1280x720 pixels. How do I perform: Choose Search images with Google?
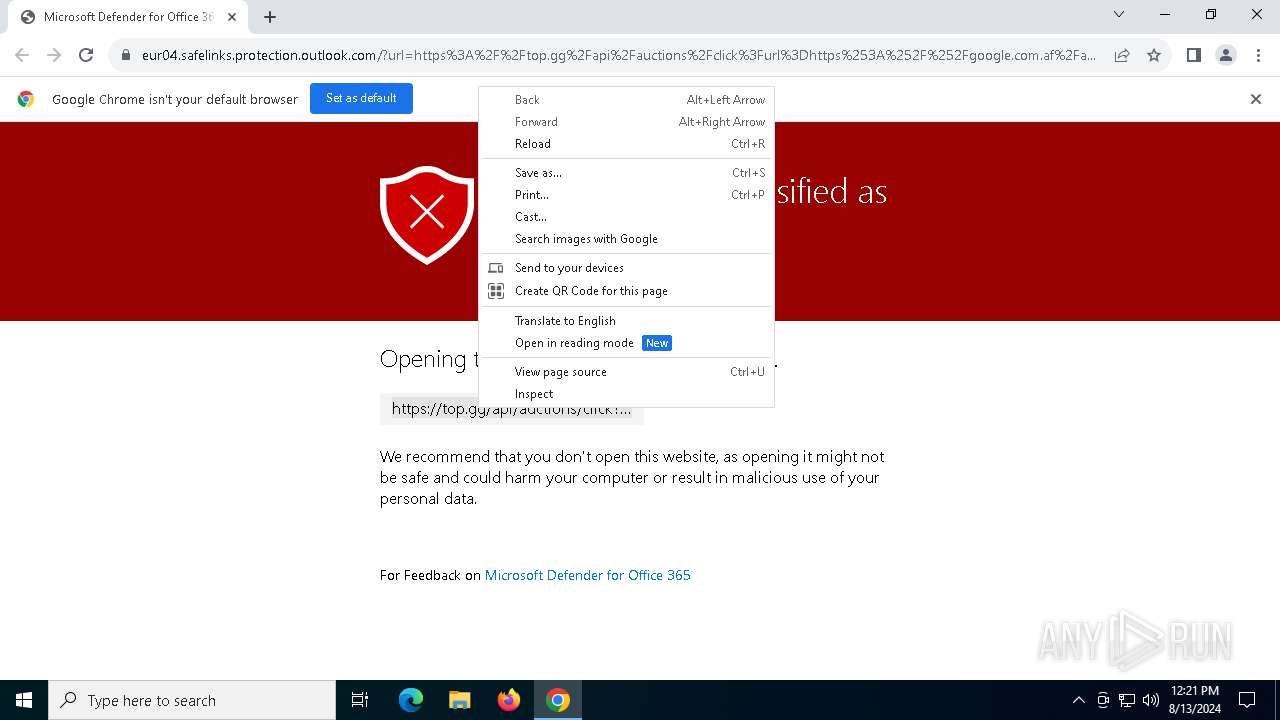click(x=626, y=239)
